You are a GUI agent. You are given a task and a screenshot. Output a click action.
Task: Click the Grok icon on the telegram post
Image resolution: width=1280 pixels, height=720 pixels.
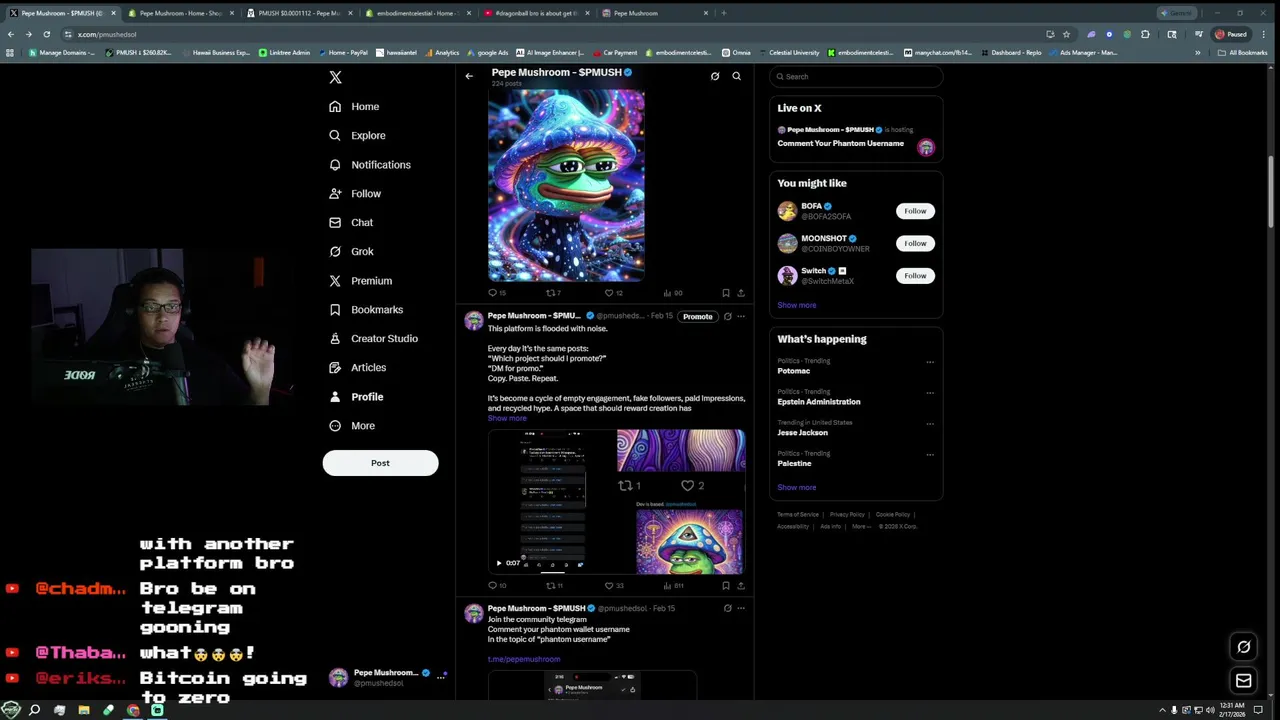click(727, 608)
